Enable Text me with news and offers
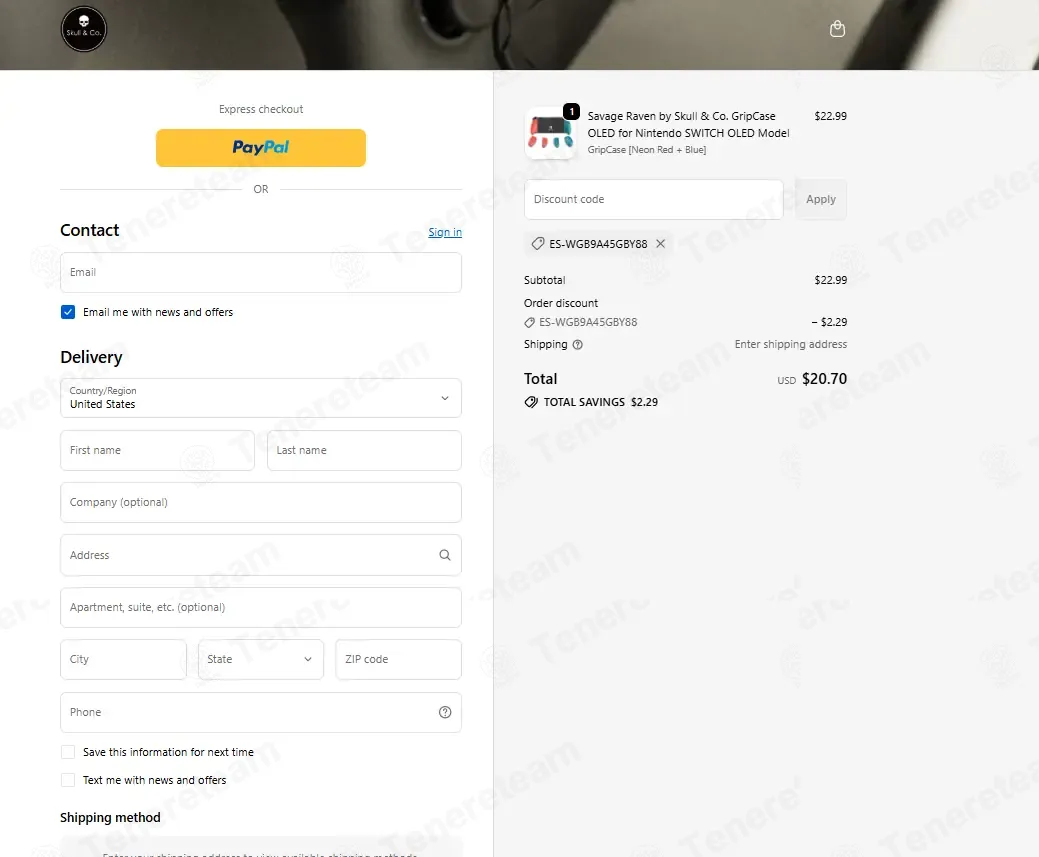This screenshot has width=1039, height=857. click(68, 780)
